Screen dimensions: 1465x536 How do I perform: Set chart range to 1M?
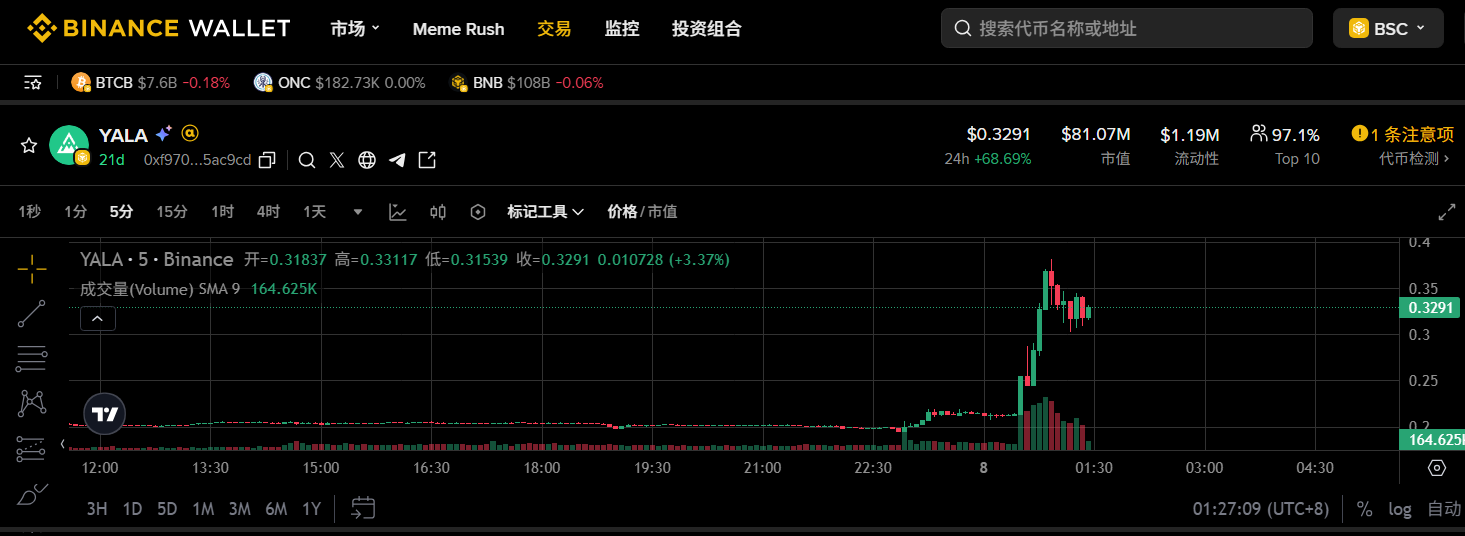[203, 509]
